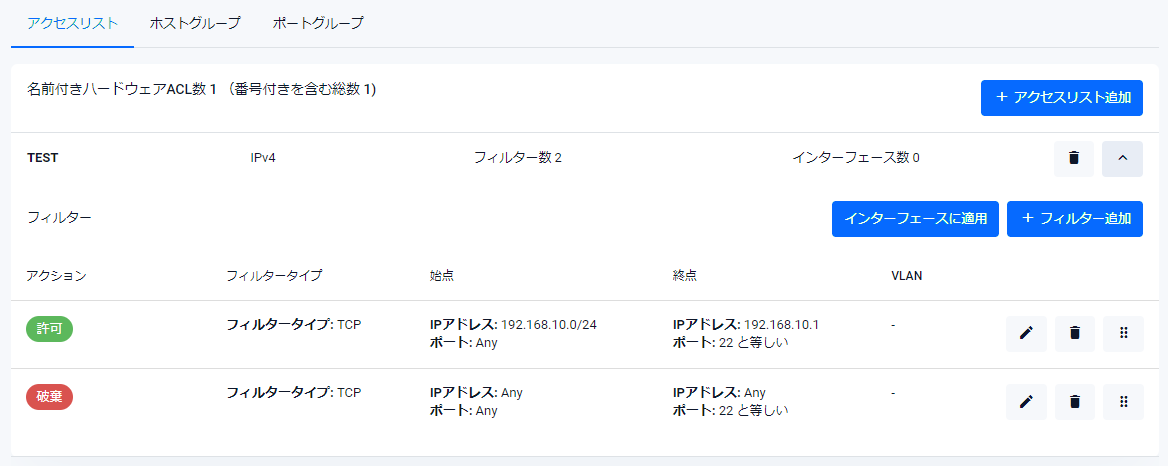1168x466 pixels.
Task: Click source address 192.168.10.0/24
Action: click(555, 325)
